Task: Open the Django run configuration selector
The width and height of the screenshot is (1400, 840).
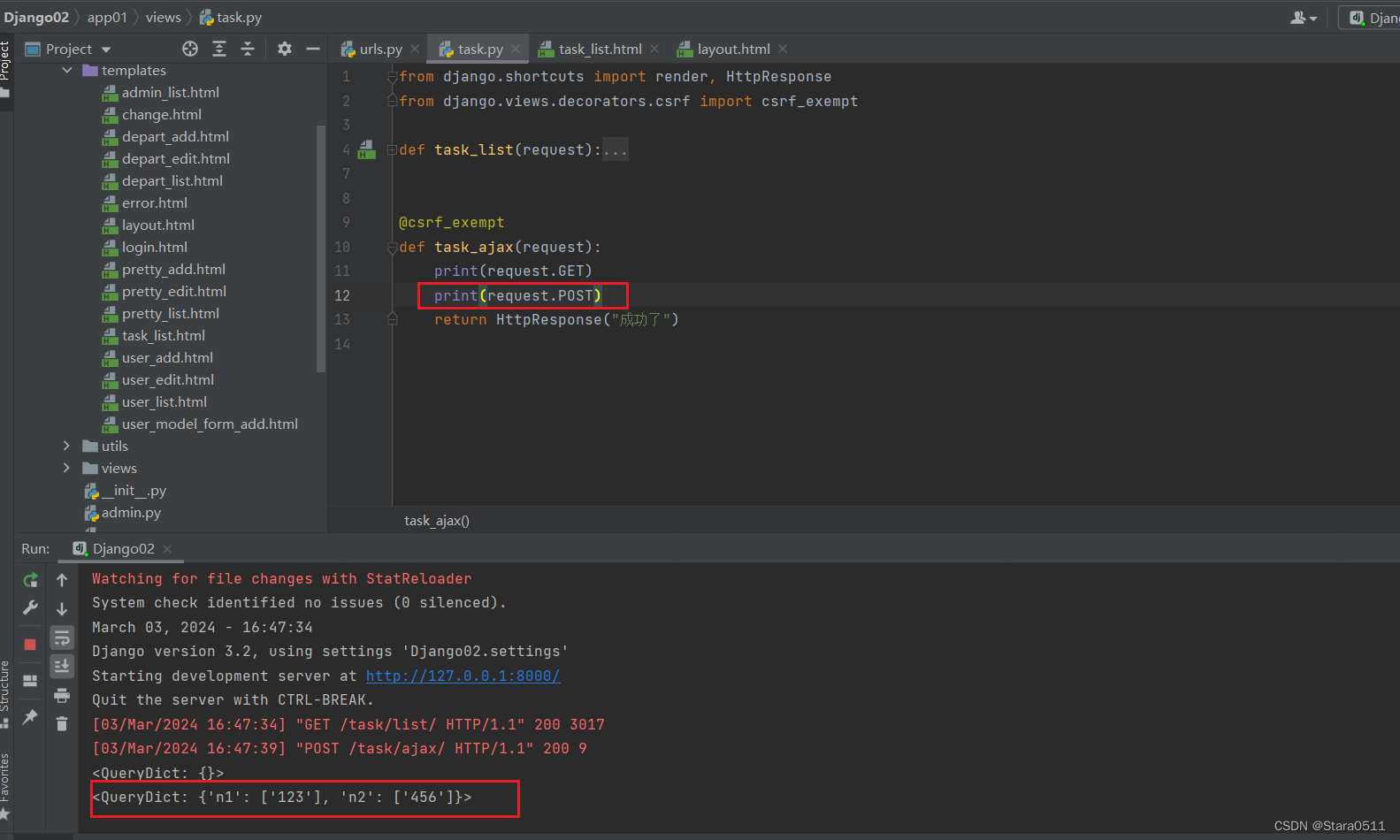Action: pos(1371,18)
